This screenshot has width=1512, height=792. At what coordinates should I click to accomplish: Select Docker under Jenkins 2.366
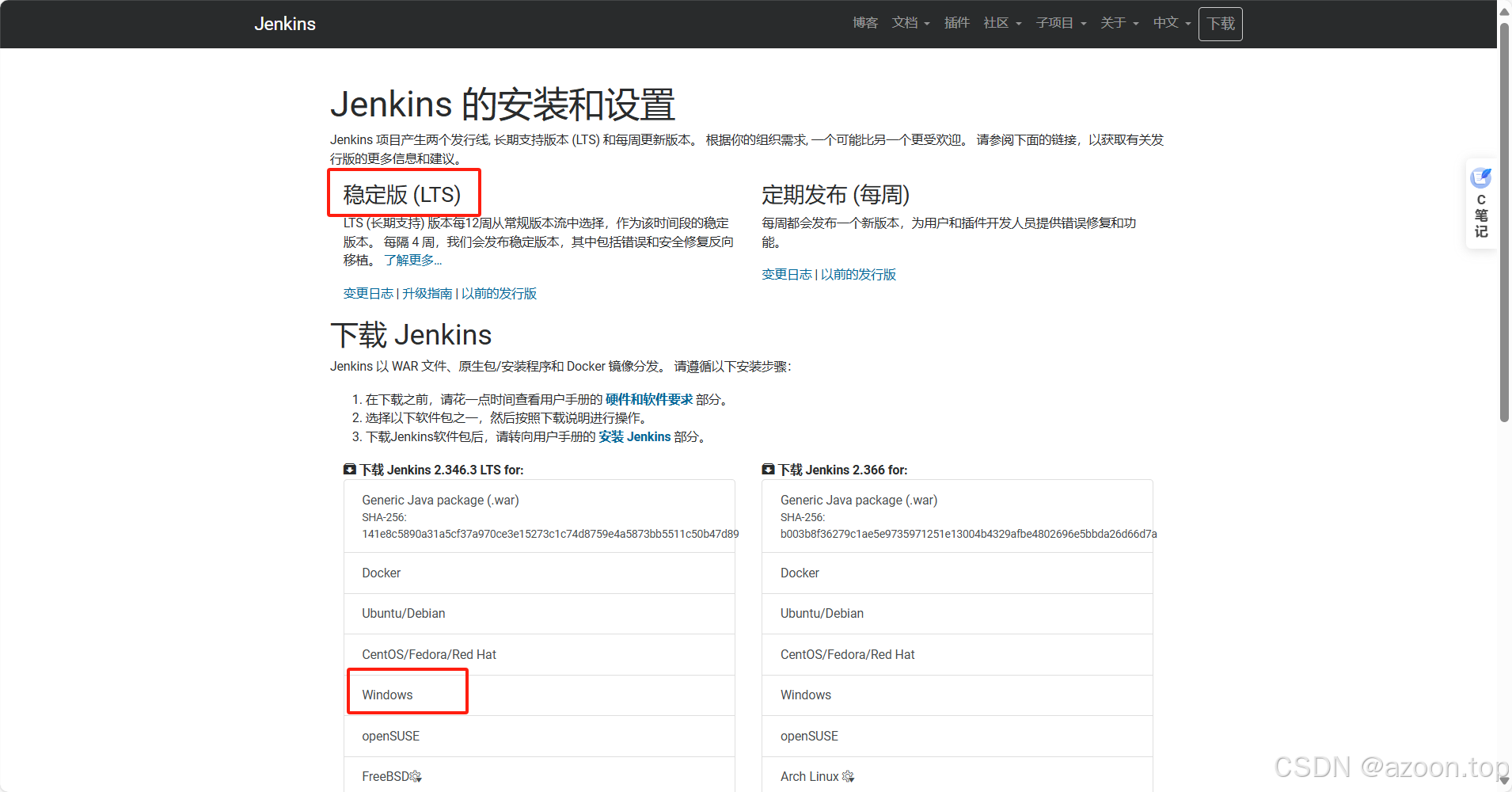[x=957, y=573]
